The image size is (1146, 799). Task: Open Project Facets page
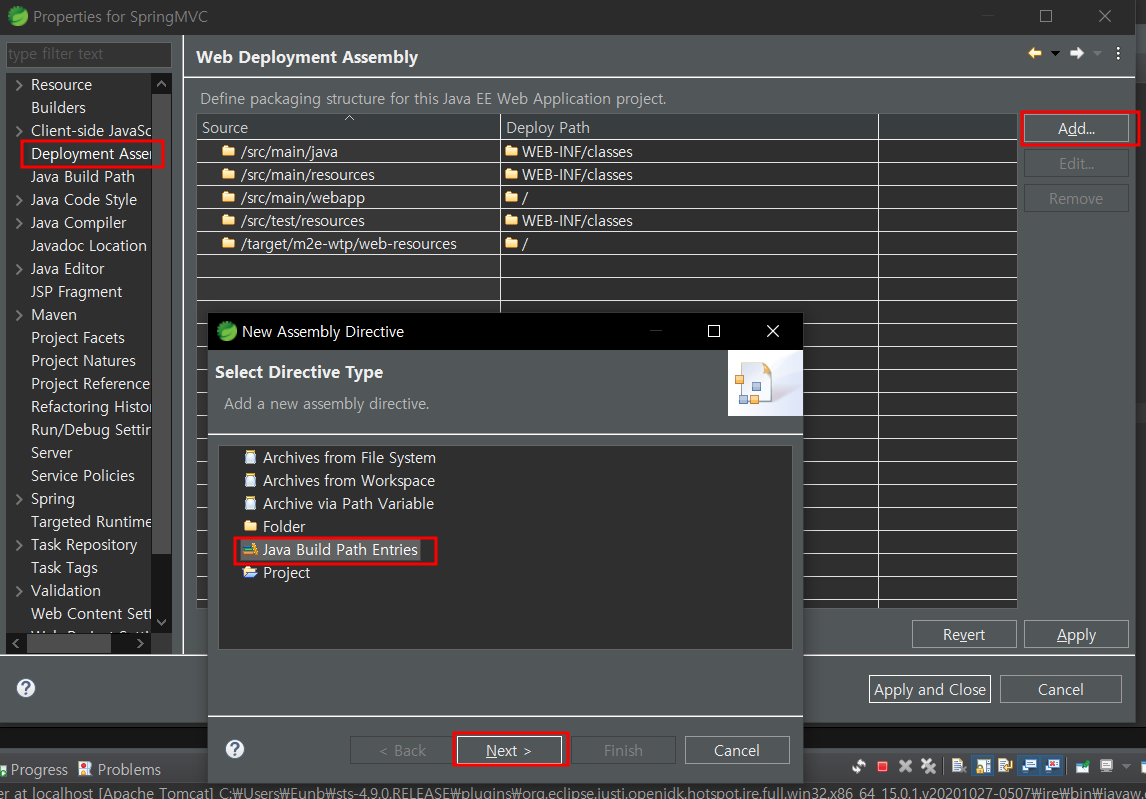pyautogui.click(x=77, y=338)
